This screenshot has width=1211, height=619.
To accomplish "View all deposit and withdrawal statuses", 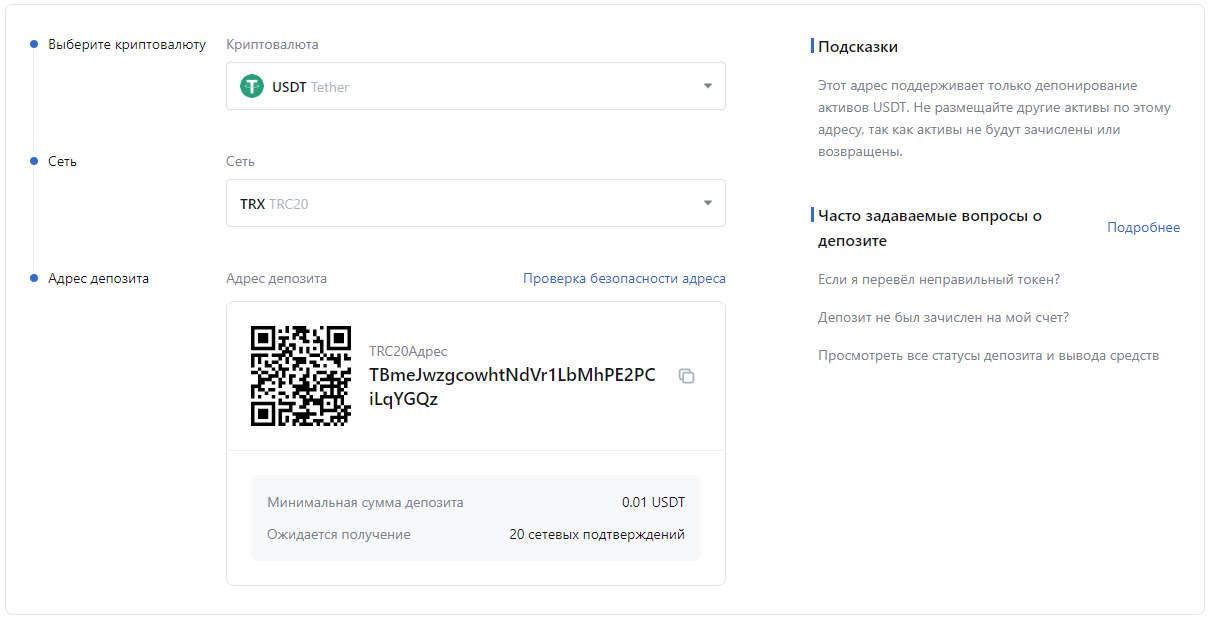I will click(x=988, y=356).
